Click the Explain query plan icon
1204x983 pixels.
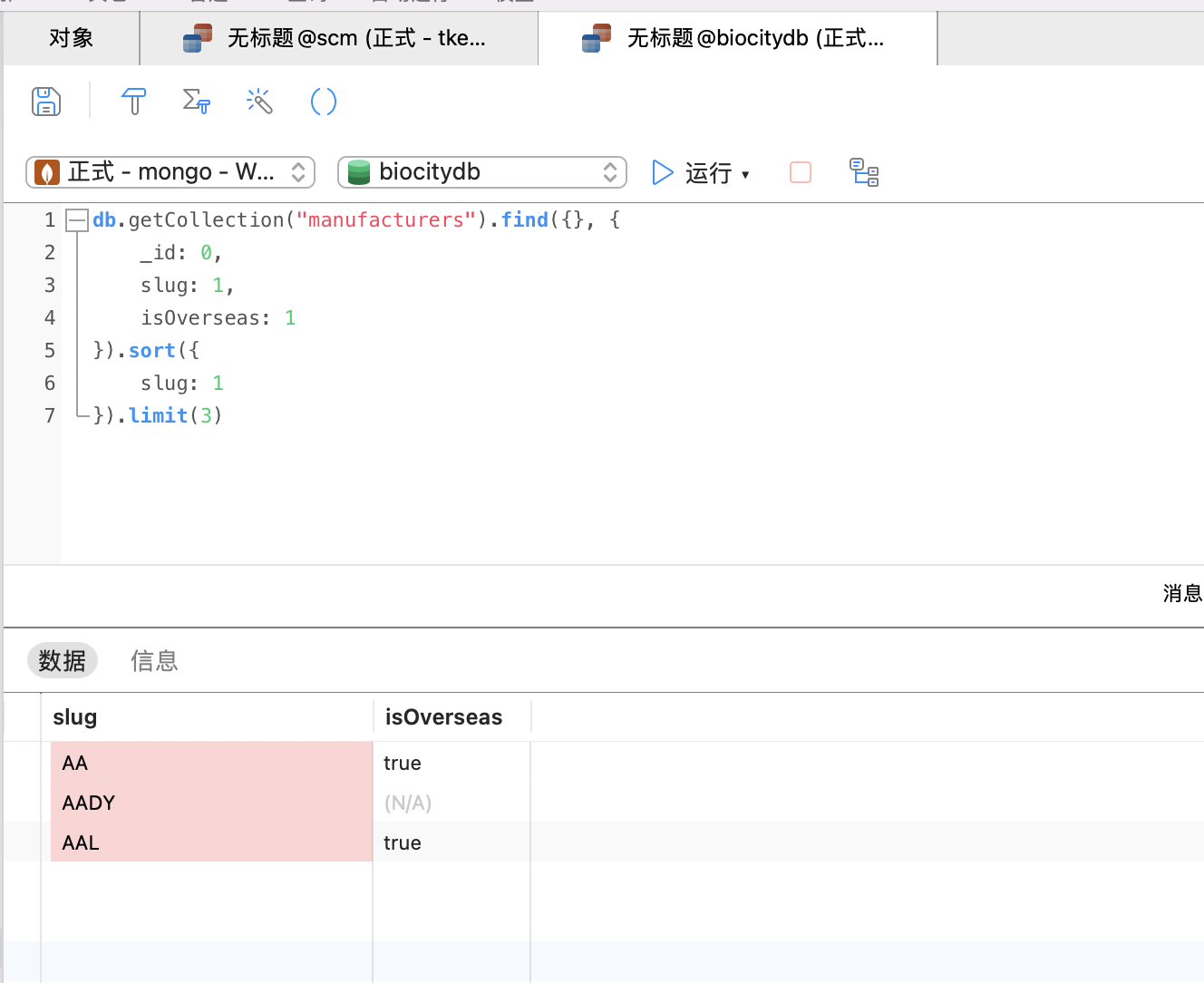(x=864, y=172)
